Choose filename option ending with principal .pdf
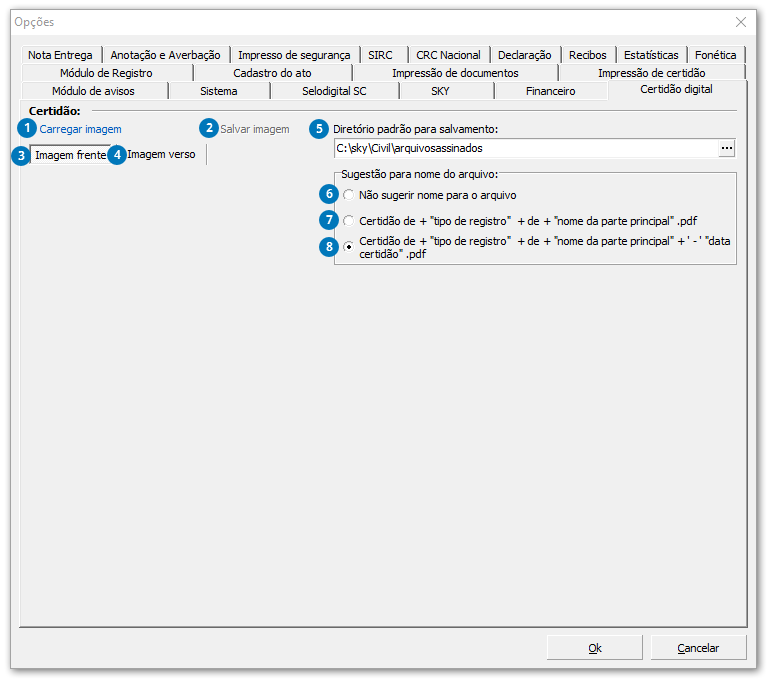Screen dimensions: 770x682 pos(521,221)
